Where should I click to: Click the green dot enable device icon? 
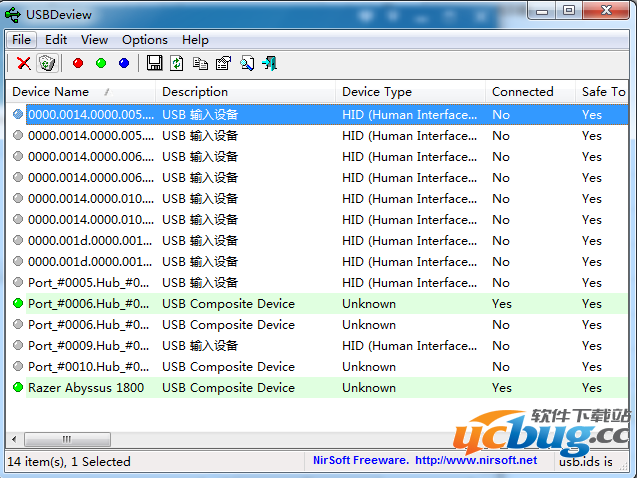101,63
